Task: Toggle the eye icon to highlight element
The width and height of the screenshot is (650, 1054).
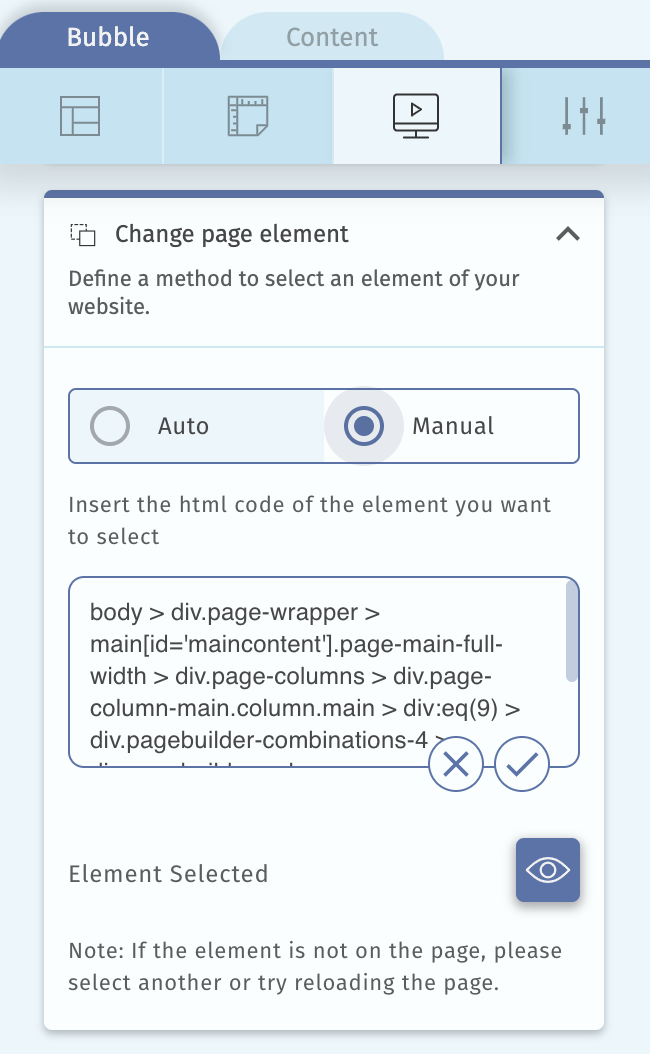Action: click(x=548, y=870)
